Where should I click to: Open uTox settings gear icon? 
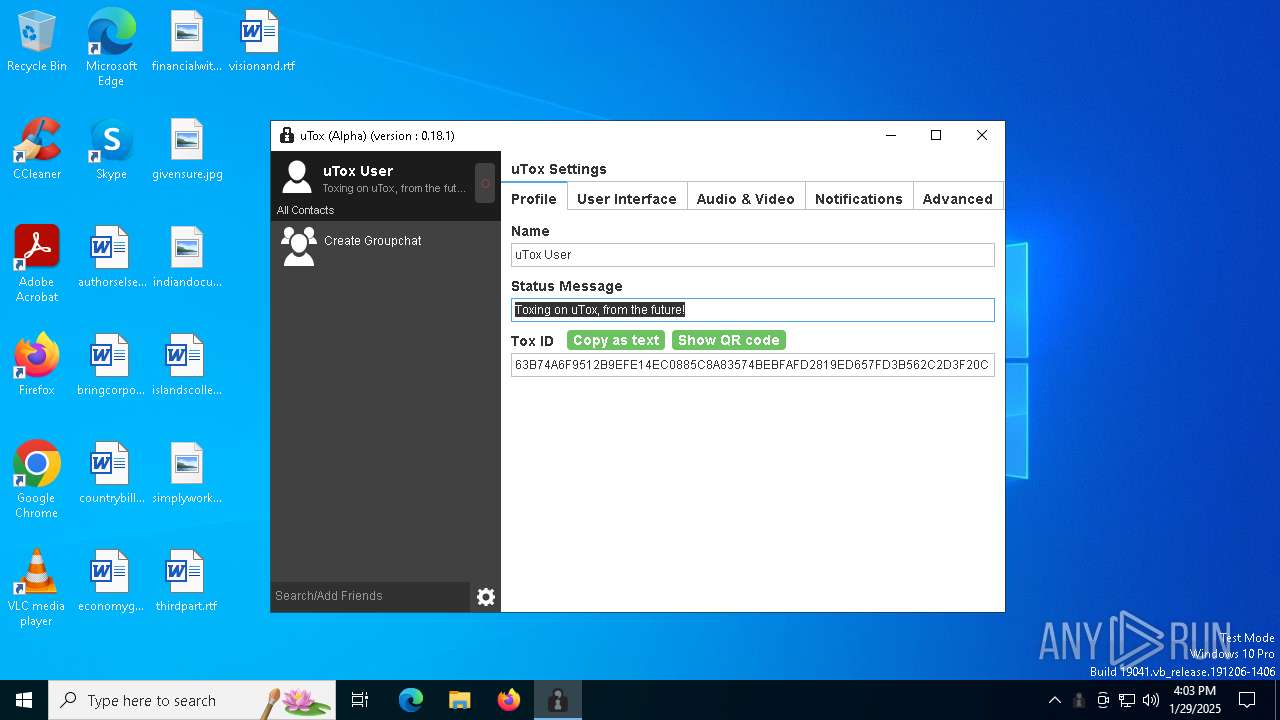(486, 597)
